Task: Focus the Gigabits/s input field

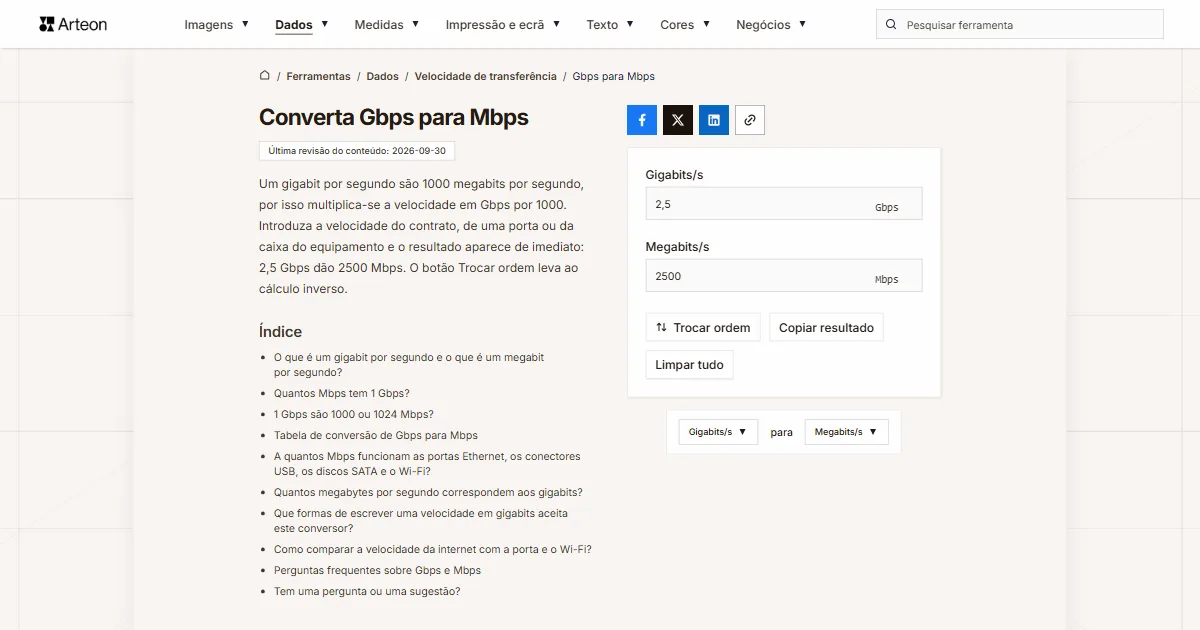Action: pyautogui.click(x=784, y=204)
